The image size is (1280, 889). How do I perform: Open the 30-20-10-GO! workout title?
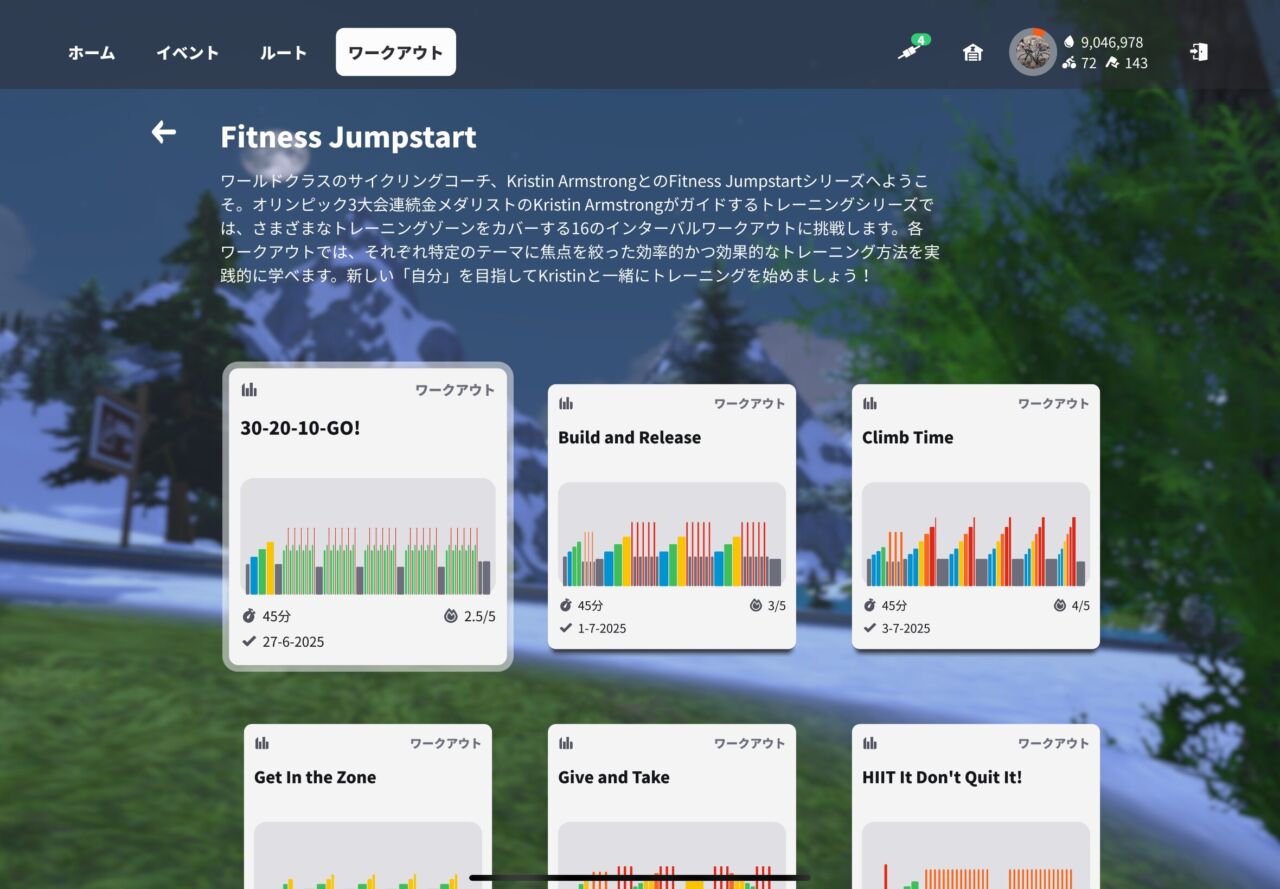[300, 428]
